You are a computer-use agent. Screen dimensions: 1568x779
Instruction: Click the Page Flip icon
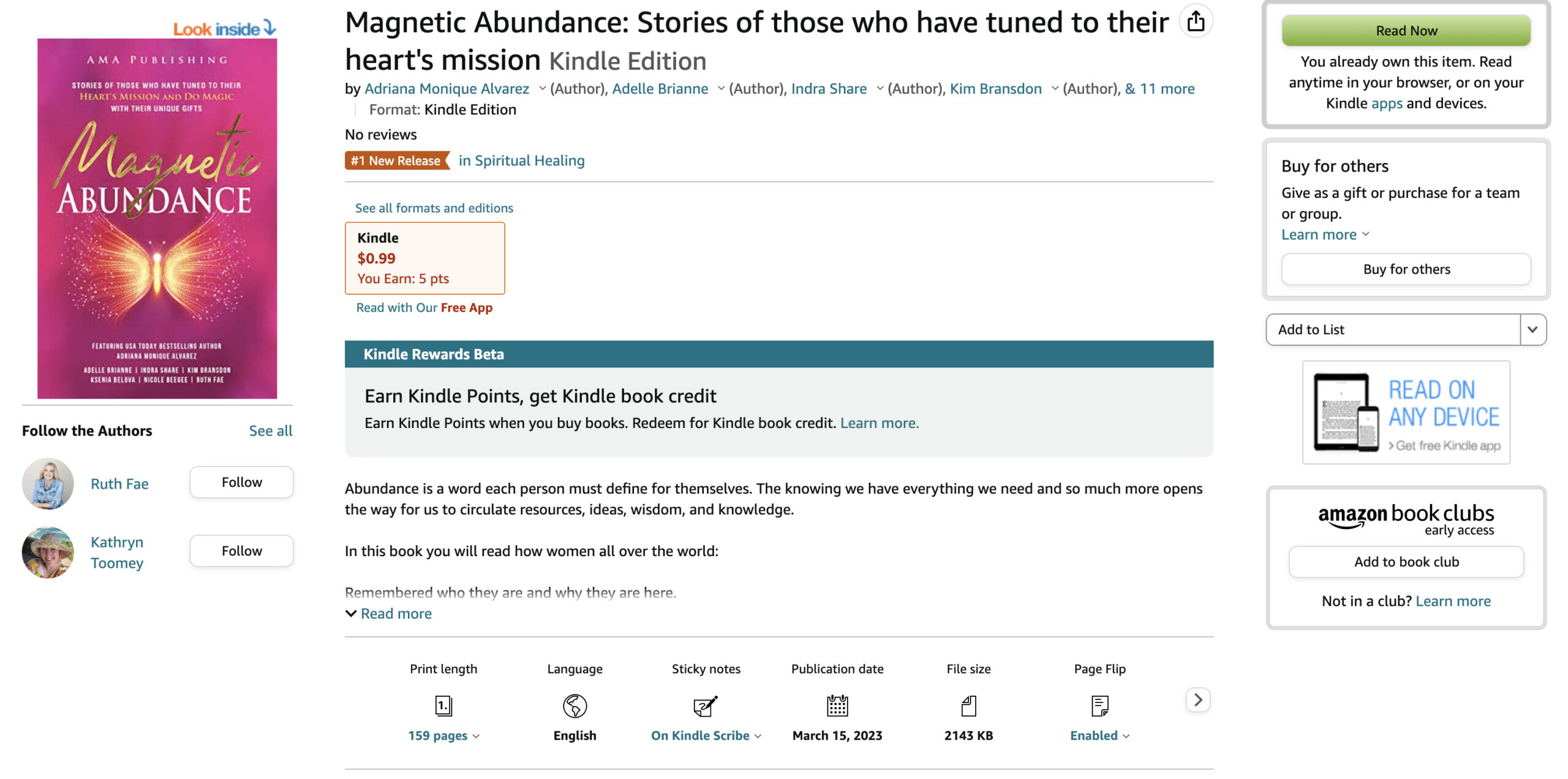tap(1099, 706)
